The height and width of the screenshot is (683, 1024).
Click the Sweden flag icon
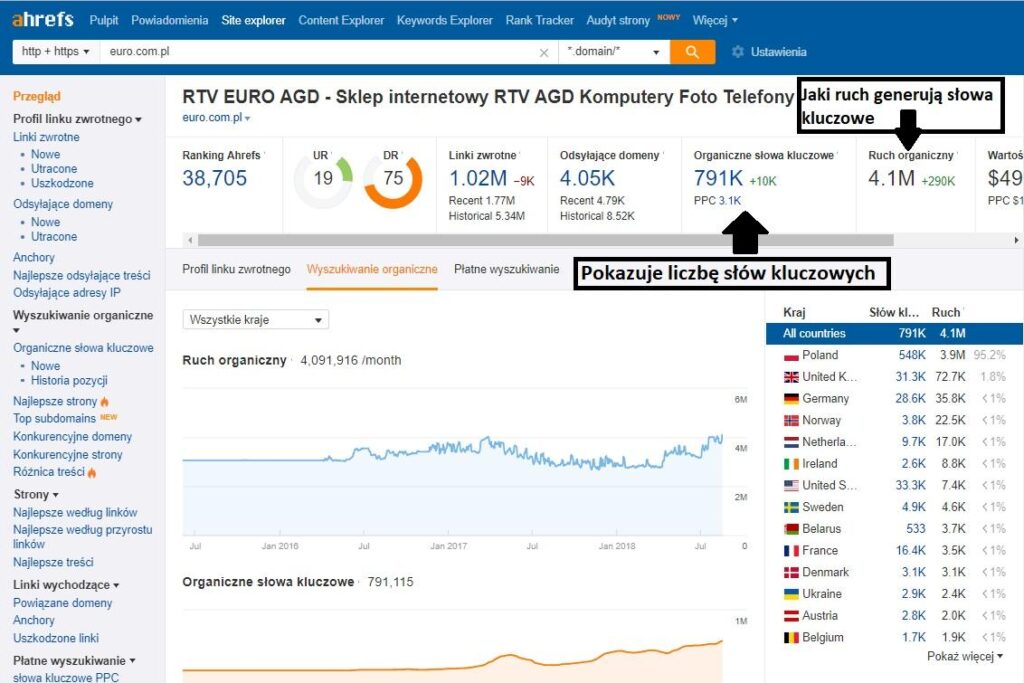point(791,507)
